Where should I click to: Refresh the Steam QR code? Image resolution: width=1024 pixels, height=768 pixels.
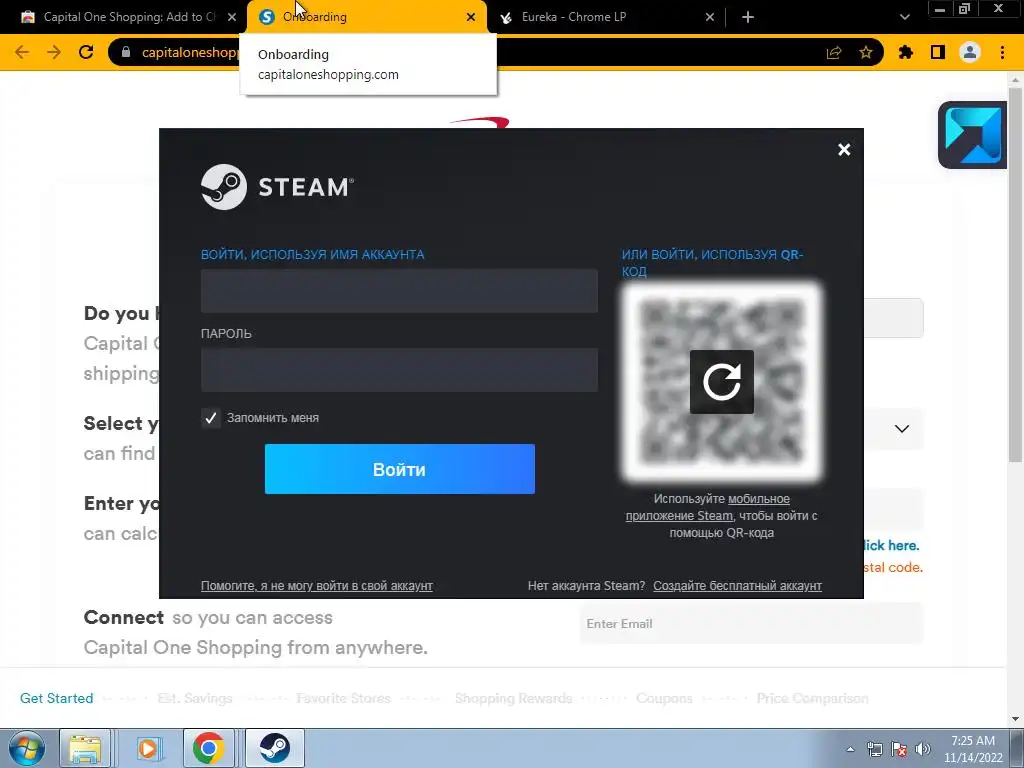click(x=722, y=382)
